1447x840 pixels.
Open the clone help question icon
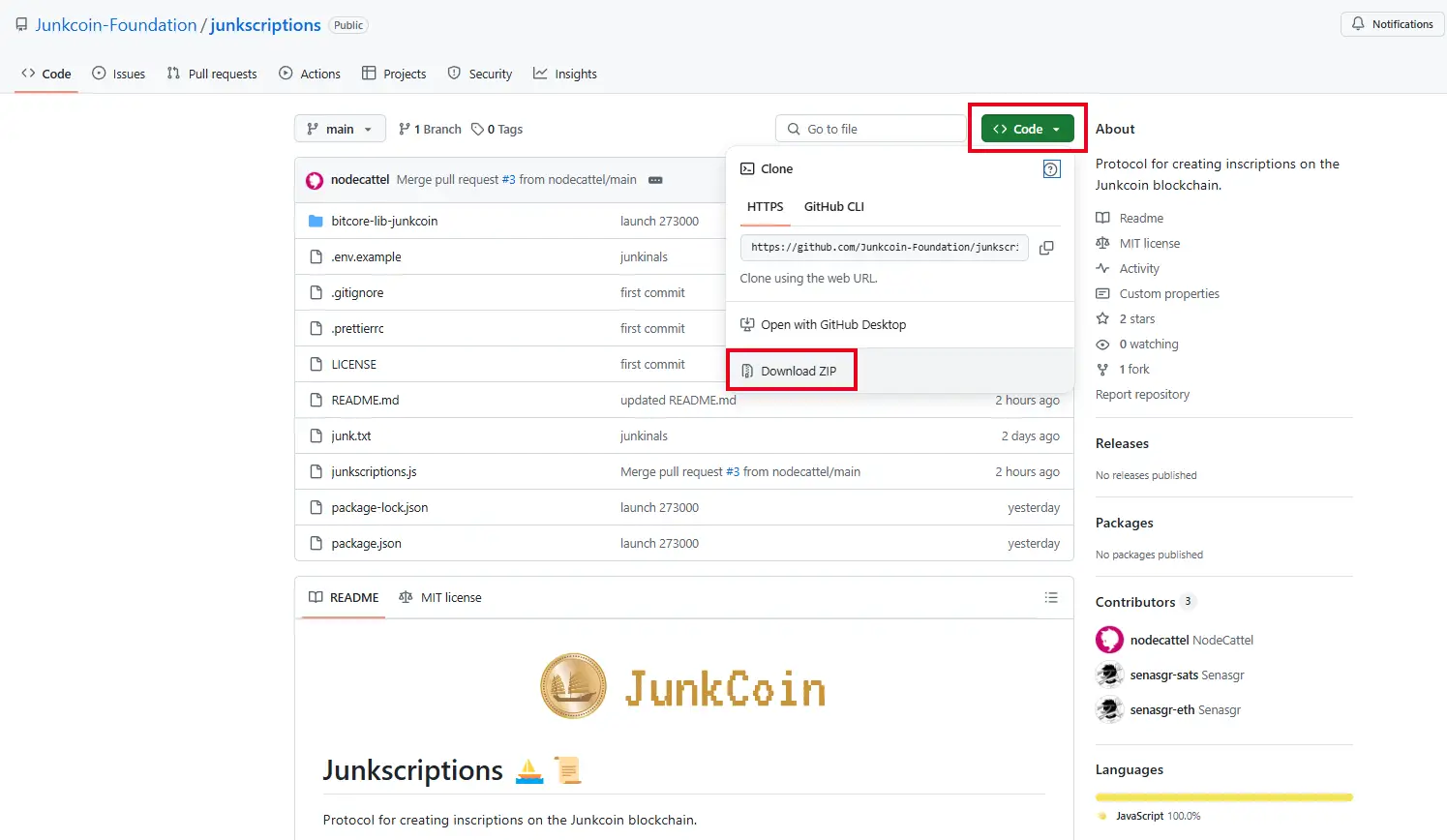1051,169
